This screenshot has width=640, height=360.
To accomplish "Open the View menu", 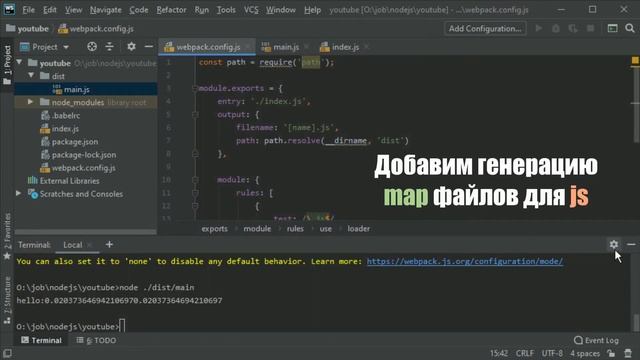I will point(73,9).
